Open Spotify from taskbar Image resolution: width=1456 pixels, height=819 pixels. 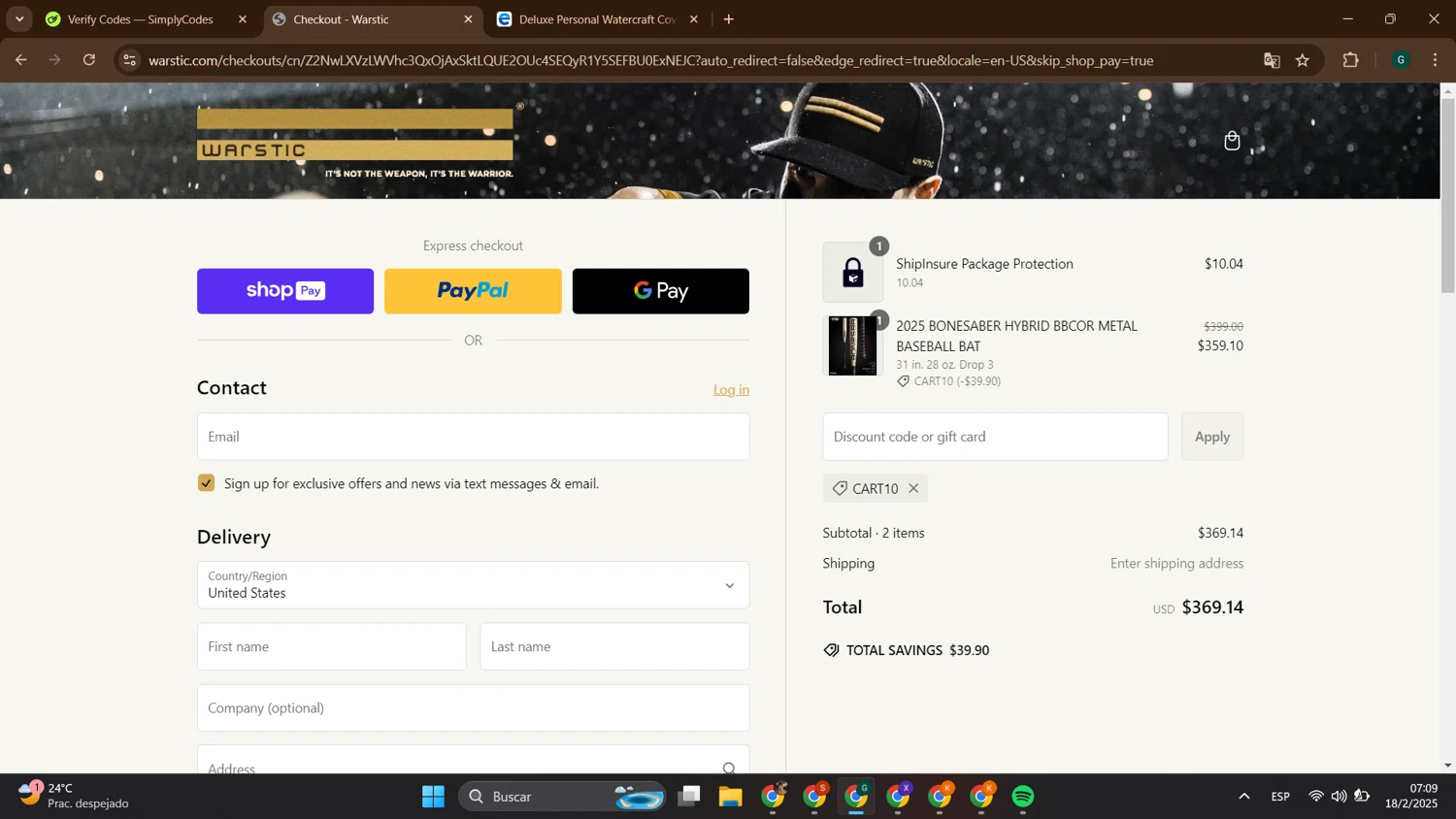pos(1023,797)
